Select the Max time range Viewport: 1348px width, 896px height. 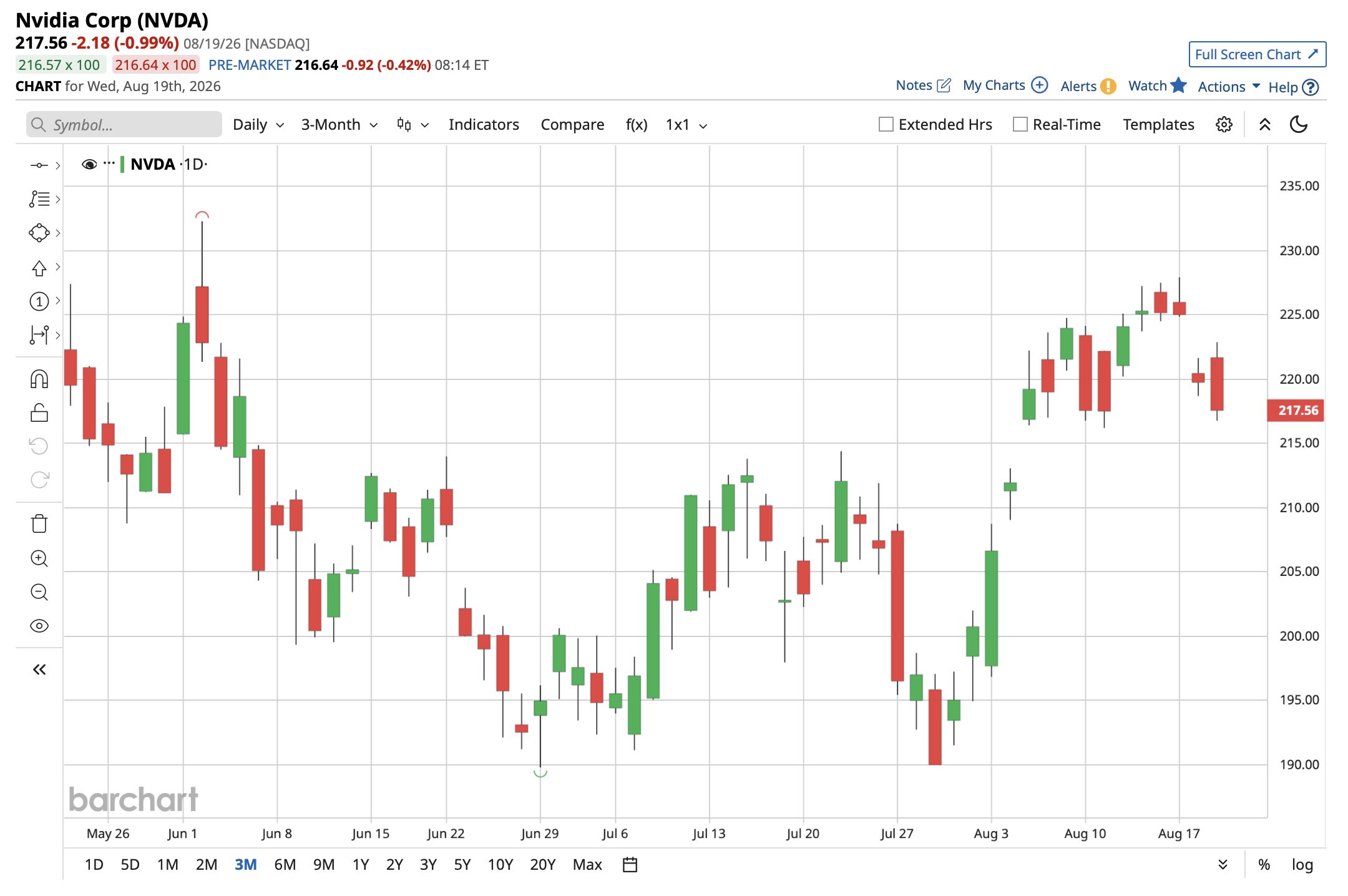tap(587, 864)
